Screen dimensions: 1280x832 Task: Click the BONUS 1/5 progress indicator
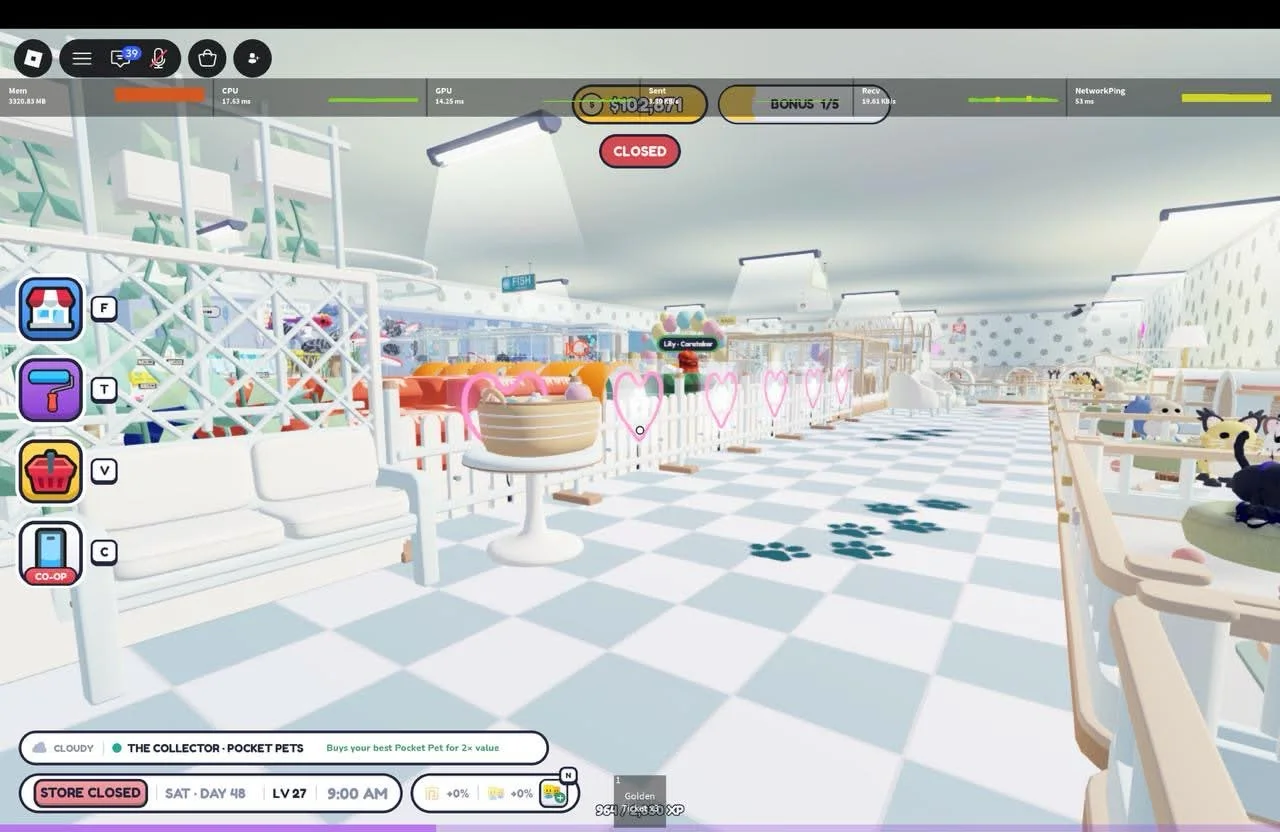point(804,104)
